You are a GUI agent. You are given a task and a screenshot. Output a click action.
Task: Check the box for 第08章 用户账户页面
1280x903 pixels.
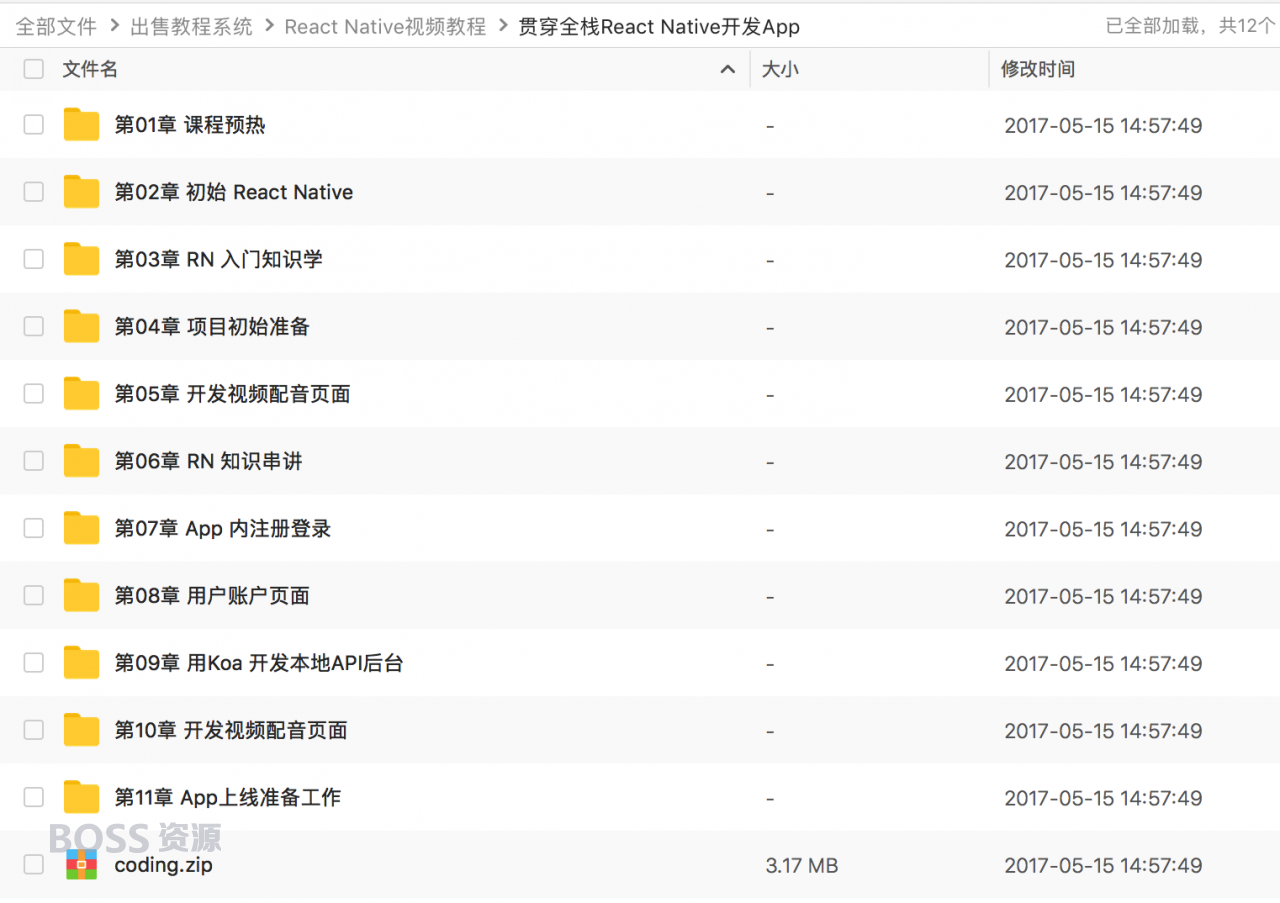[34, 595]
